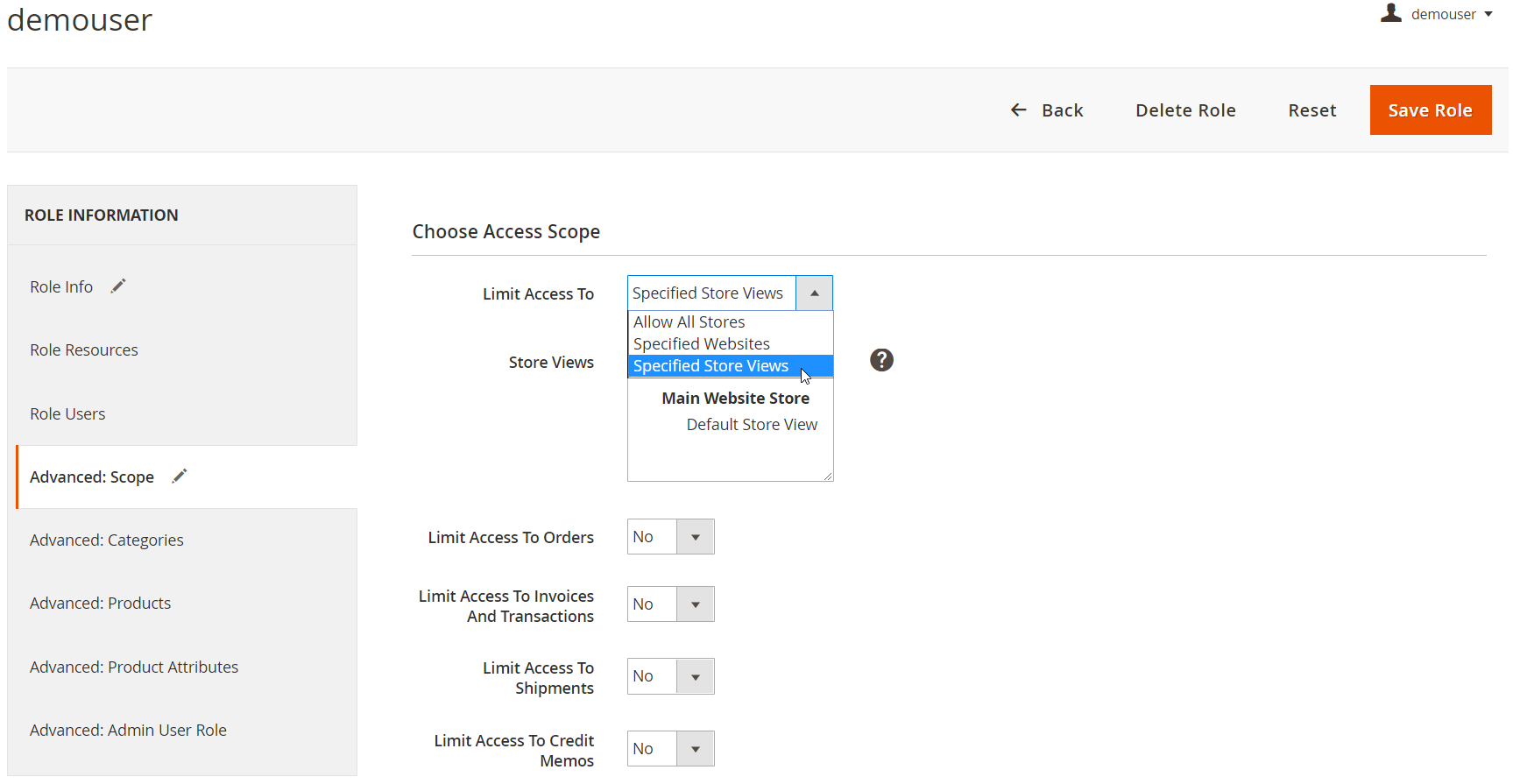Image resolution: width=1513 pixels, height=784 pixels.
Task: Open Advanced: Products tab
Action: 101,604
